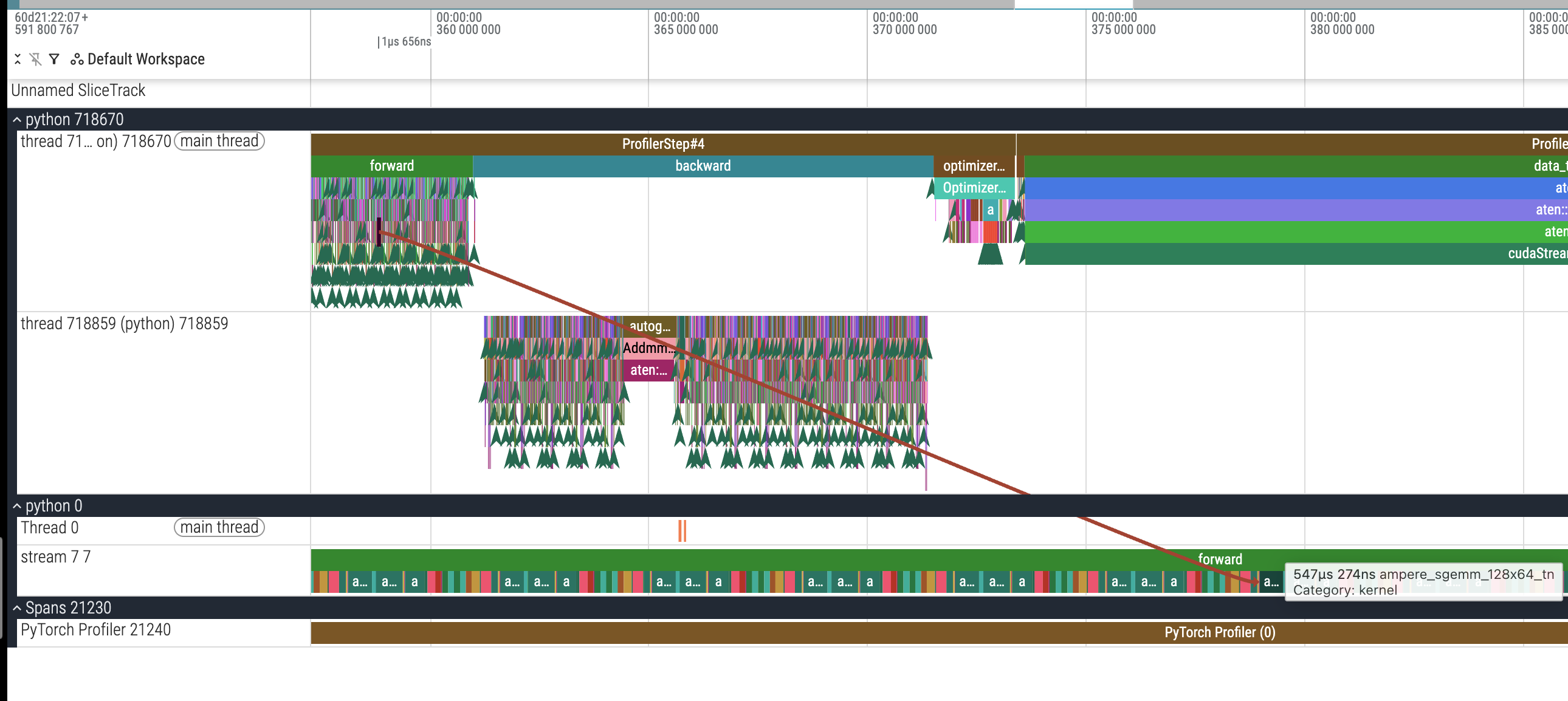Open the Default Workspace selector
This screenshot has width=1568, height=701.
pos(145,59)
